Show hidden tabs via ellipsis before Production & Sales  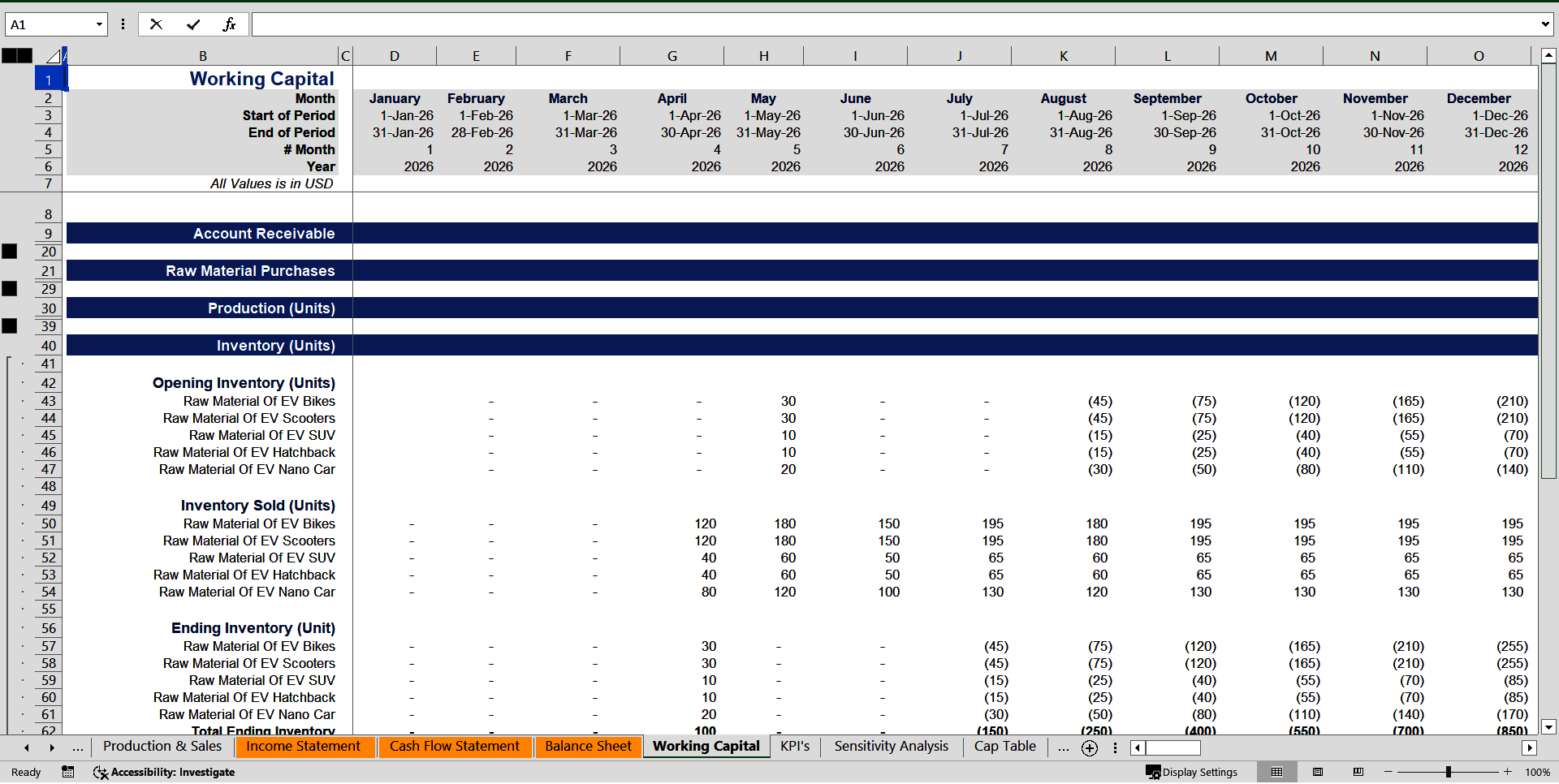[78, 747]
